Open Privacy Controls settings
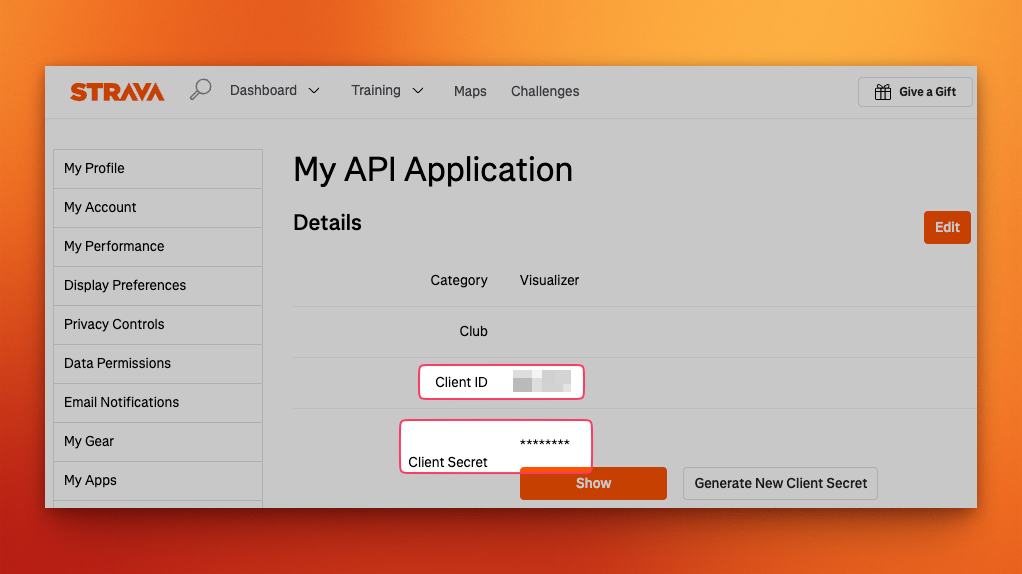The height and width of the screenshot is (574, 1022). 158,325
